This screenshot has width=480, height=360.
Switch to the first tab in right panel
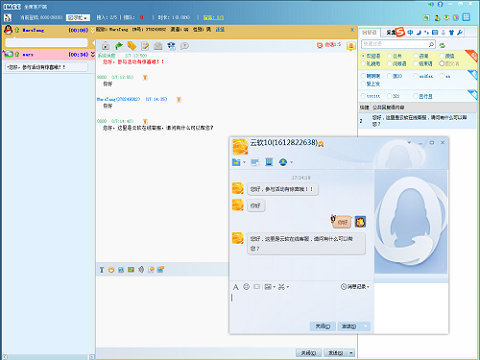coord(369,32)
